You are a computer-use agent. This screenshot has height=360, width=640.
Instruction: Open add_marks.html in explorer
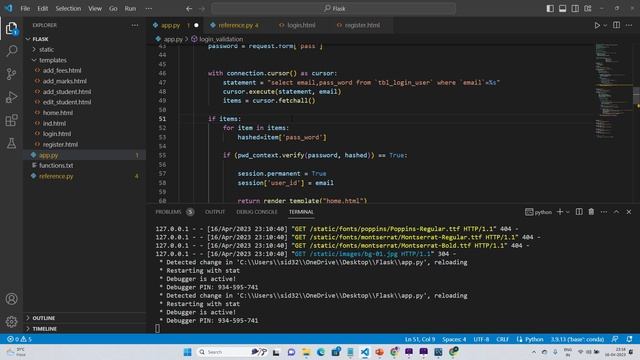pos(64,81)
